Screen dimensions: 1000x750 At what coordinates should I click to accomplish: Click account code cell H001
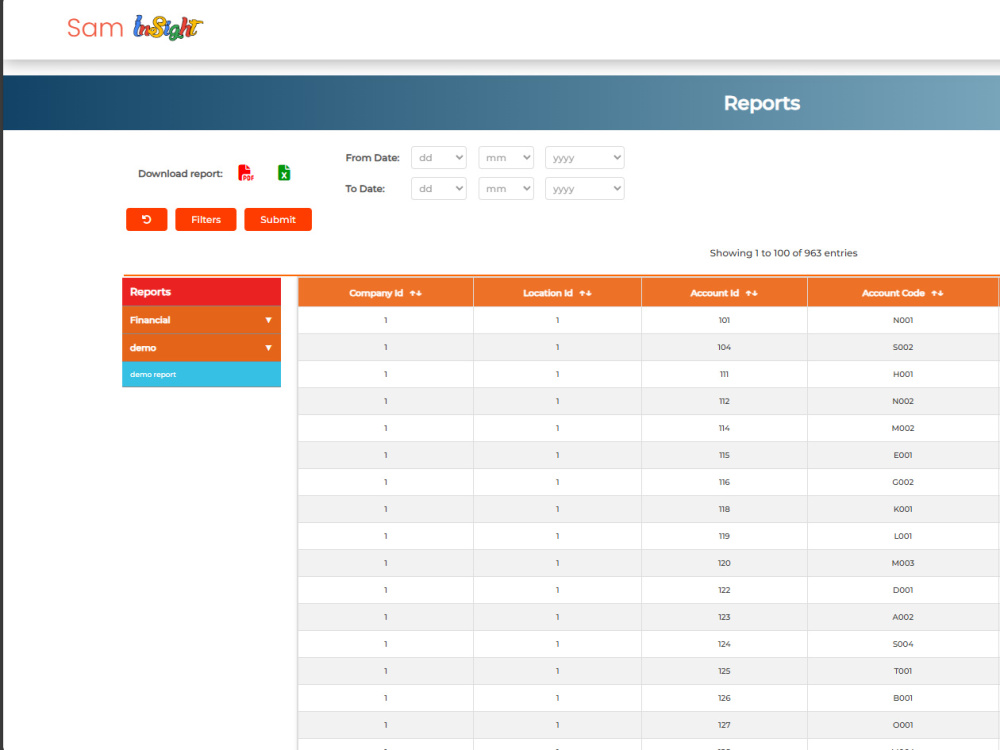[903, 374]
